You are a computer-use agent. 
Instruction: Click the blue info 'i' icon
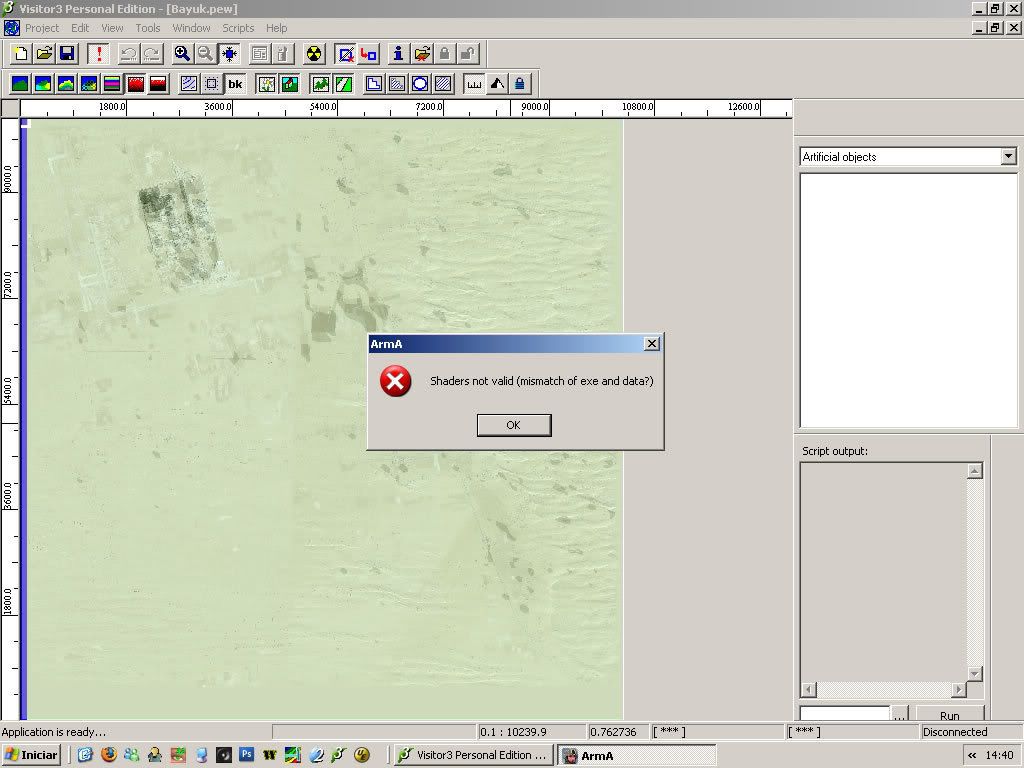(x=398, y=54)
